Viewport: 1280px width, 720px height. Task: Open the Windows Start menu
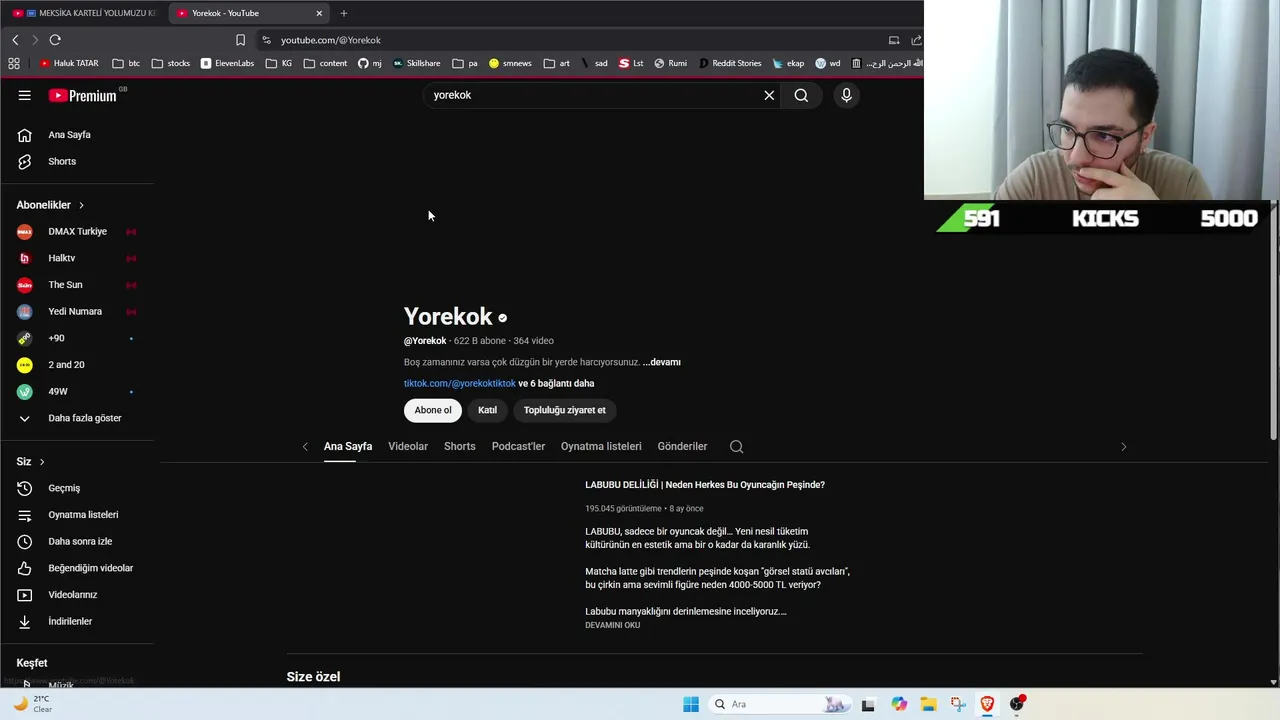[x=691, y=704]
